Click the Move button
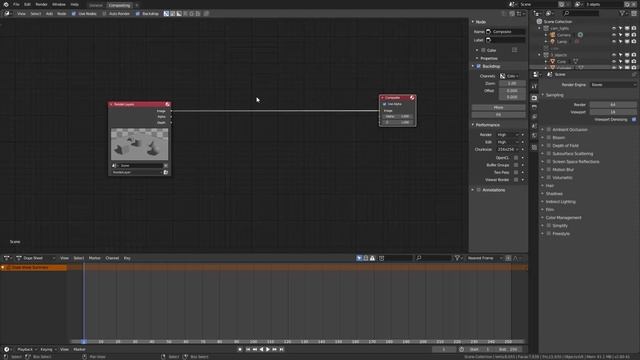 [x=498, y=107]
